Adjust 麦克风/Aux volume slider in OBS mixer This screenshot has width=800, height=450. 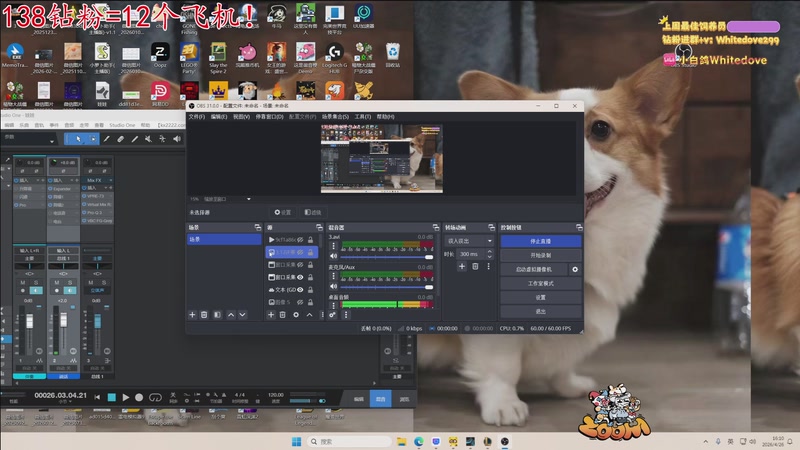[387, 287]
